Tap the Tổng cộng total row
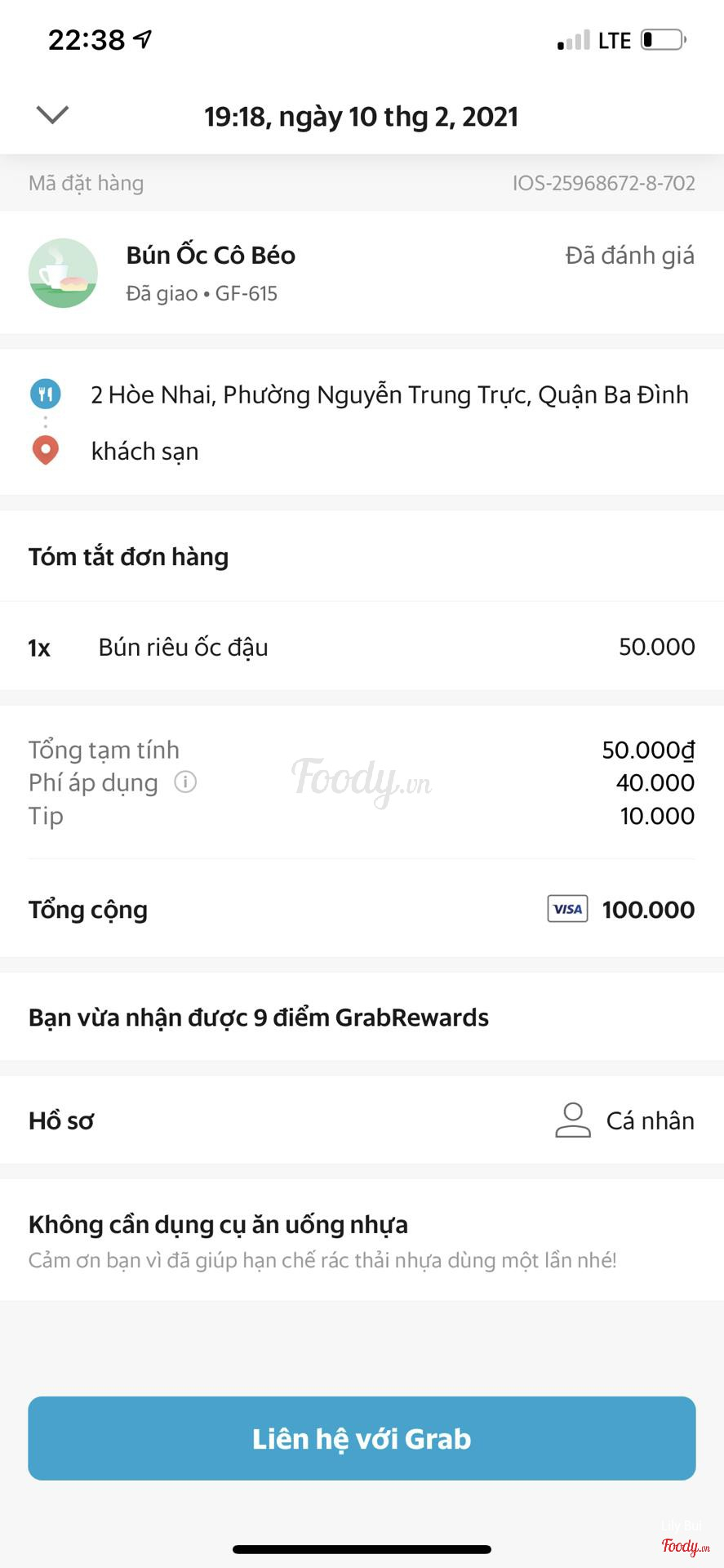Viewport: 724px width, 1568px height. 362,909
